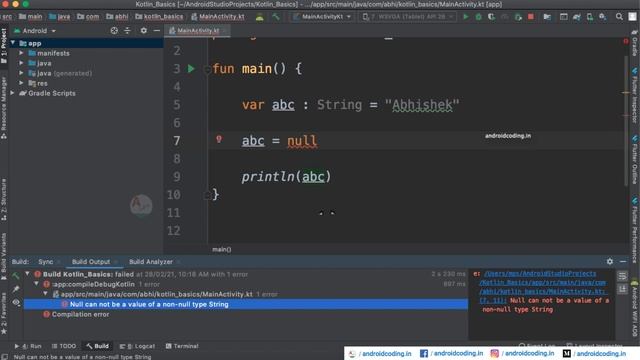640x360 pixels.
Task: Click the scroll-to-end icon in build console
Action: (622, 289)
